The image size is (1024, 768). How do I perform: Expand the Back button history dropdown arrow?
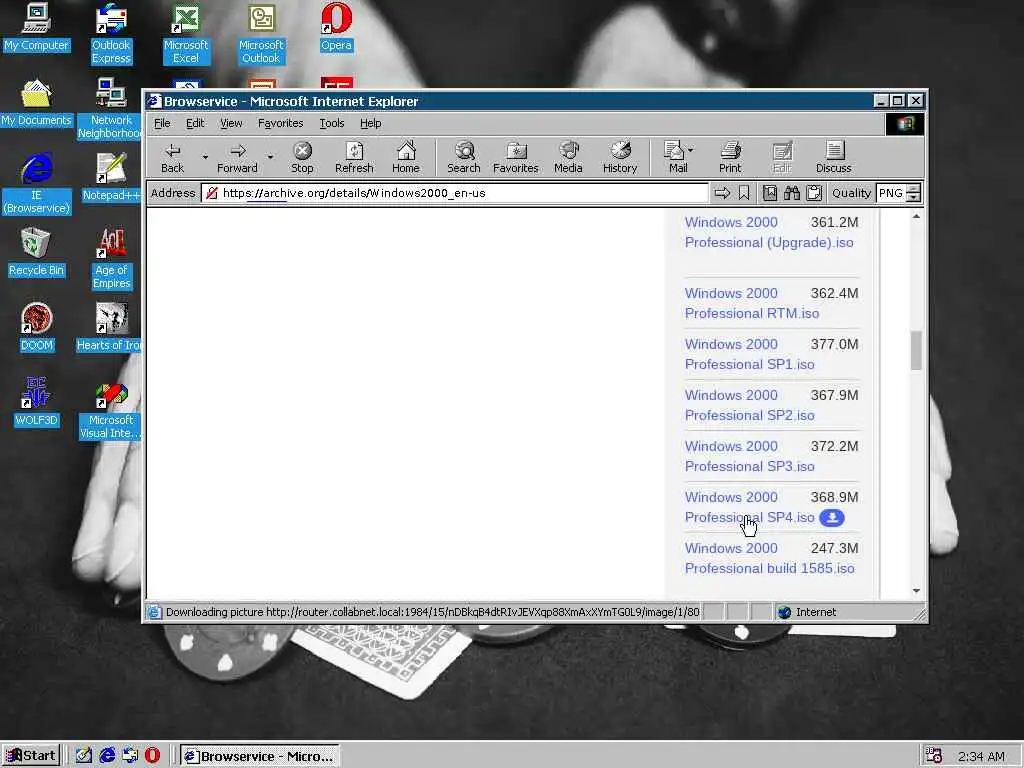205,157
